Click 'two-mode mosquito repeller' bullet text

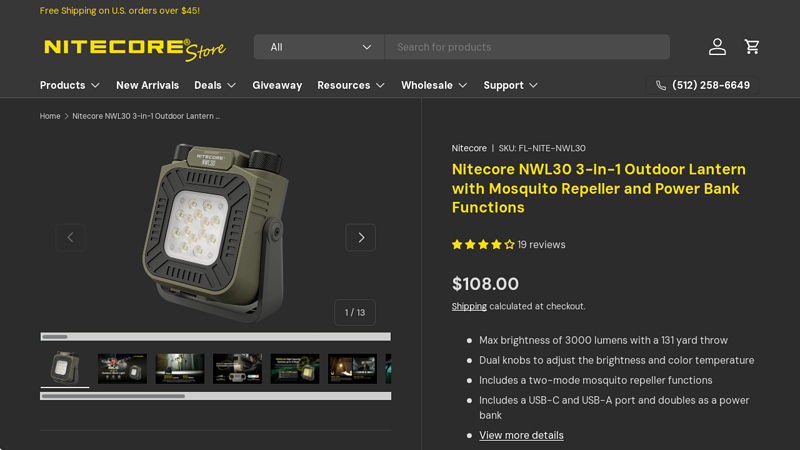[595, 380]
